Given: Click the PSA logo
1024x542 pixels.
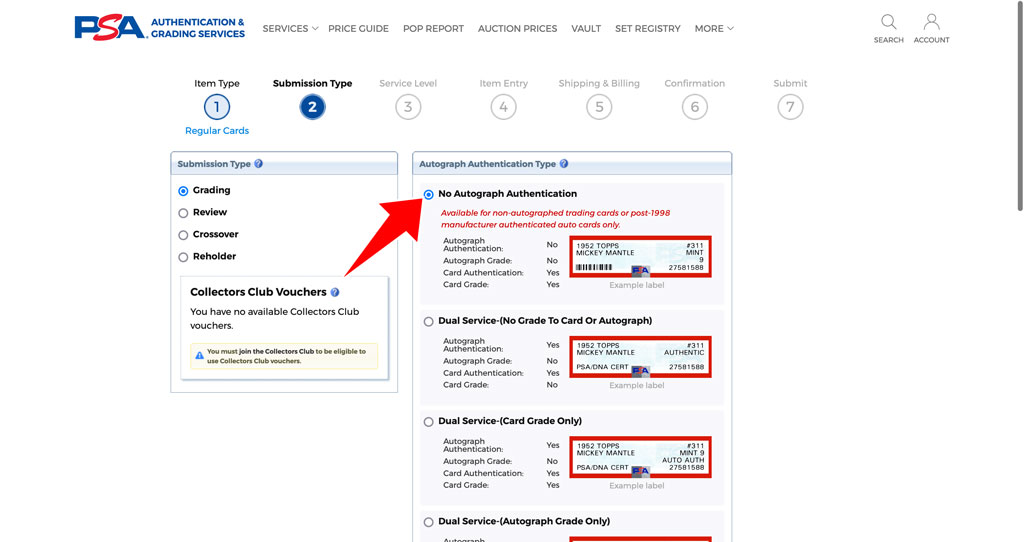Looking at the screenshot, I should [160, 27].
